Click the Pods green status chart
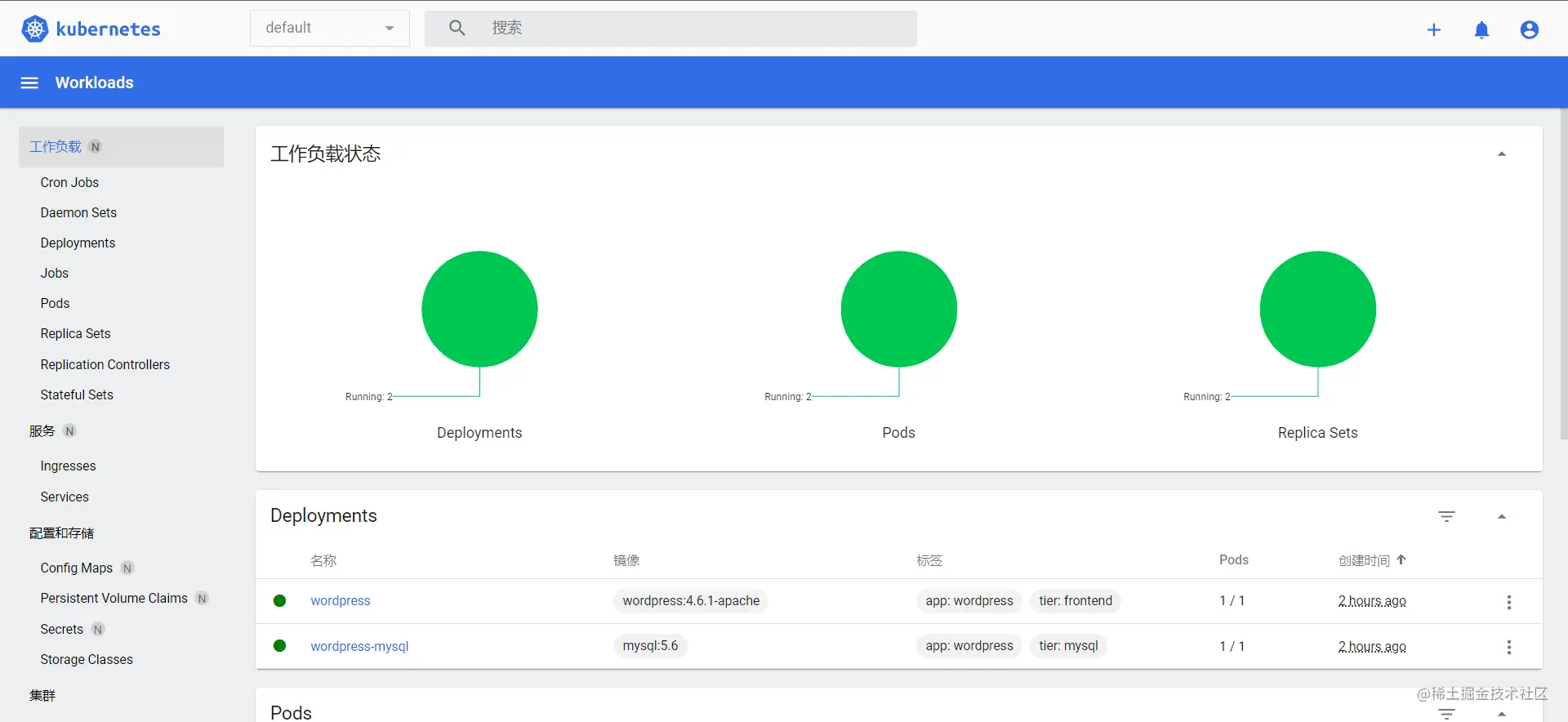Viewport: 1568px width, 722px height. (x=898, y=309)
